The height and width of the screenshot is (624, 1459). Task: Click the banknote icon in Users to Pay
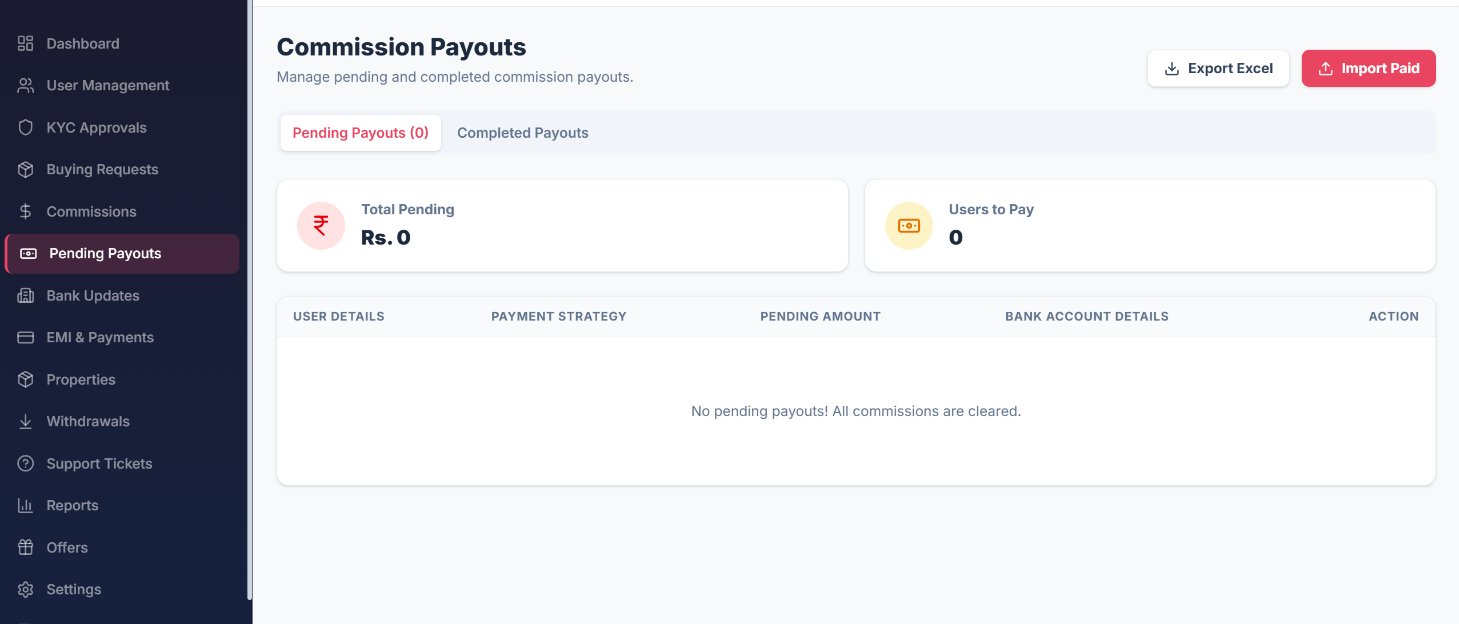click(x=909, y=226)
